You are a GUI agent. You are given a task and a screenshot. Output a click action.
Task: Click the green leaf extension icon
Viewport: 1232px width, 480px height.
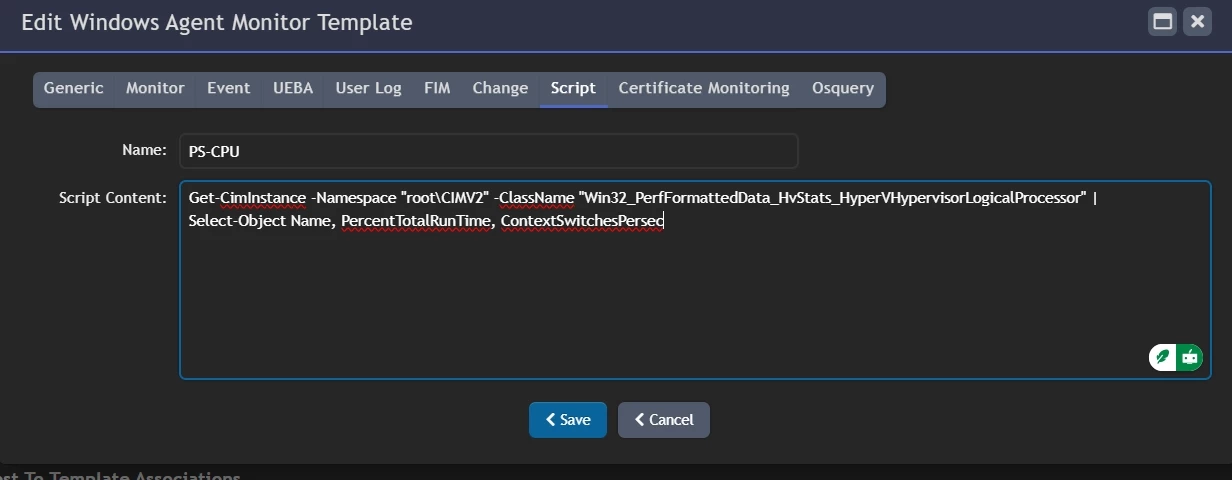point(1163,356)
